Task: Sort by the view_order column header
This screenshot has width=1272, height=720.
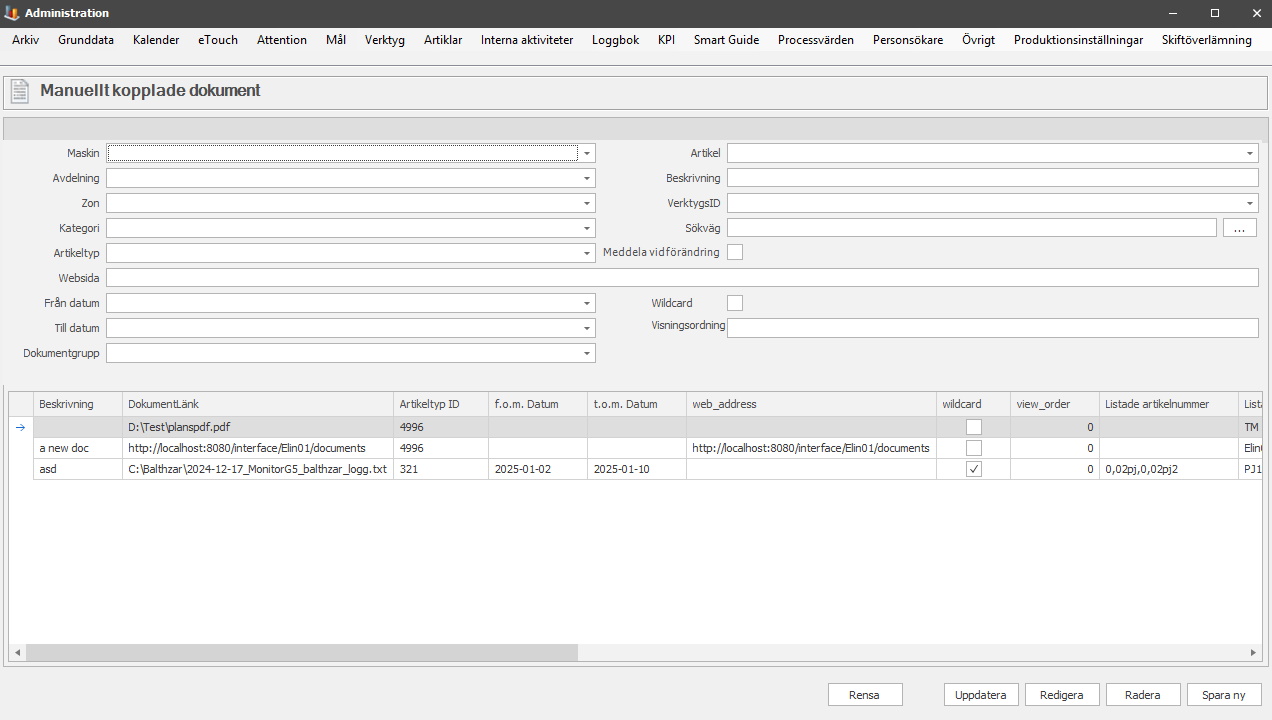Action: click(1055, 404)
